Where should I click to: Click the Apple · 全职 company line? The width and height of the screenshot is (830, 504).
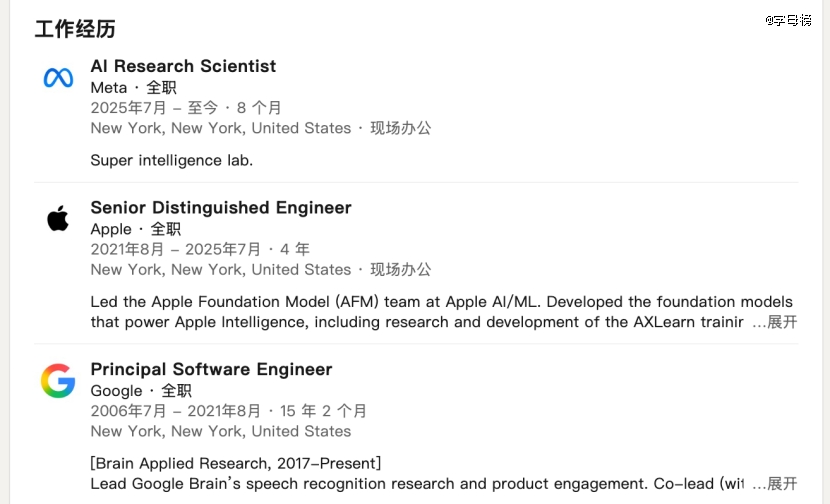tap(135, 229)
